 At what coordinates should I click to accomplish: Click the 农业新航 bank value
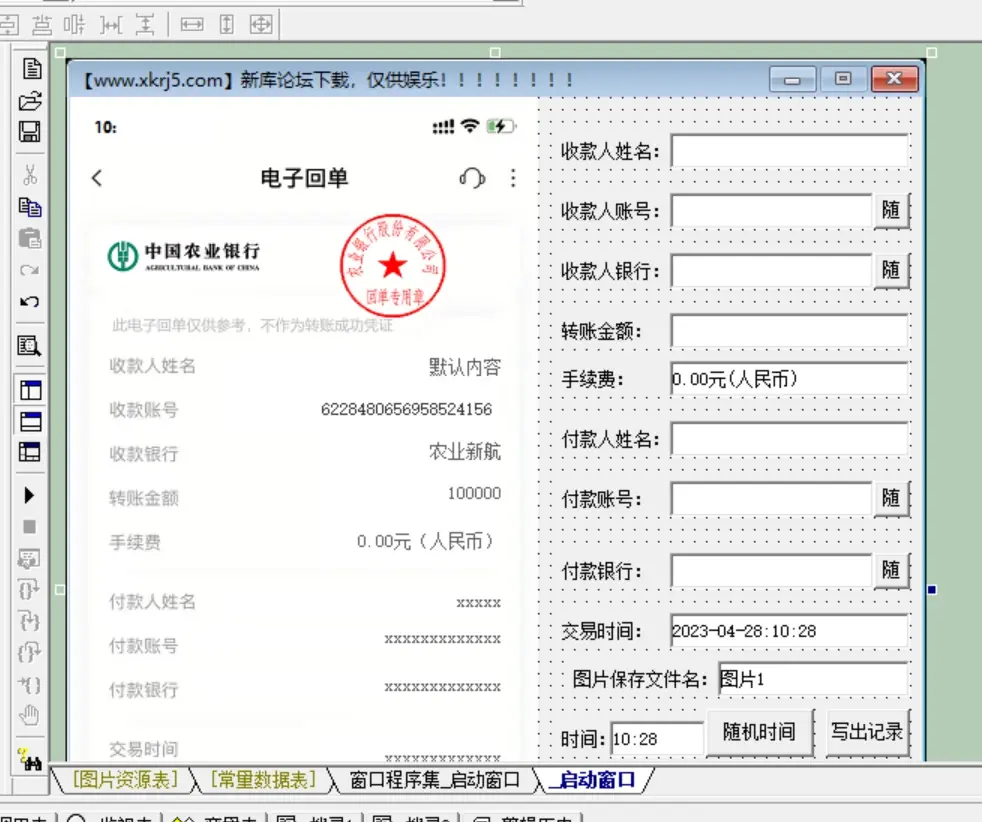tap(465, 451)
